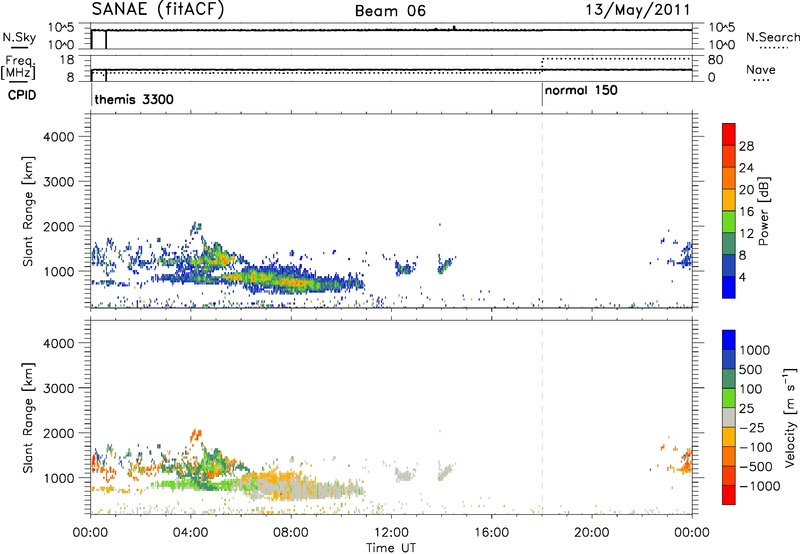Click the "500" value on Velocity colorbar
800x554 pixels.
pyautogui.click(x=751, y=370)
